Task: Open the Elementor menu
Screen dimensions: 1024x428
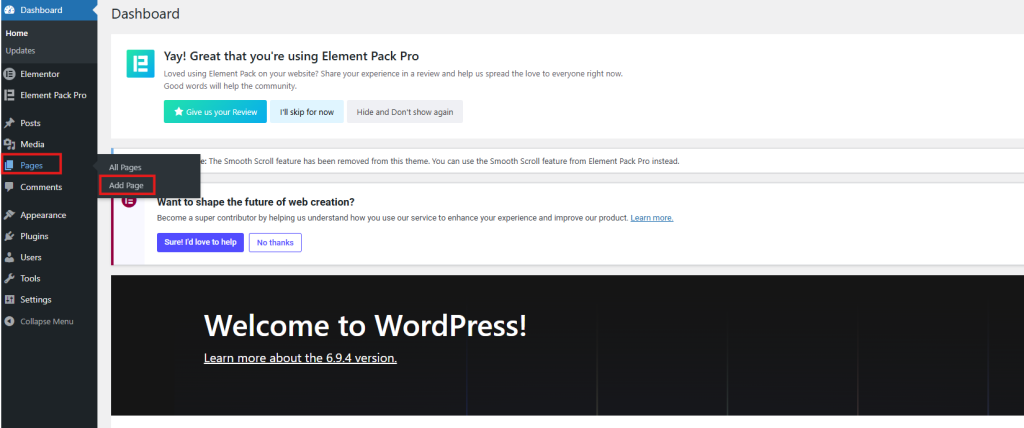Action: (48, 74)
